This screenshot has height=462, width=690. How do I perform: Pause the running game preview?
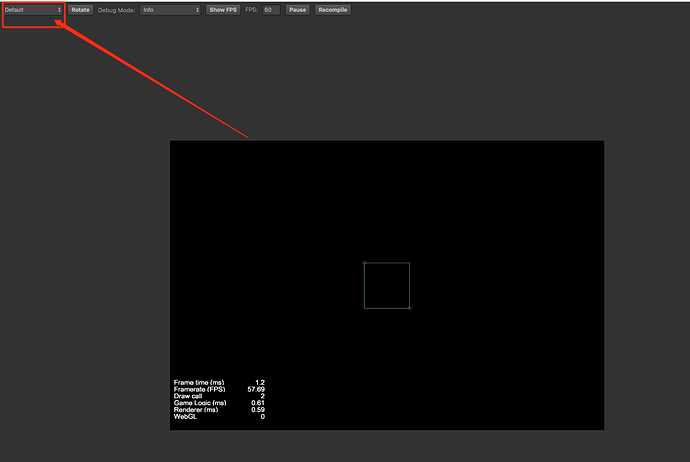[x=297, y=10]
